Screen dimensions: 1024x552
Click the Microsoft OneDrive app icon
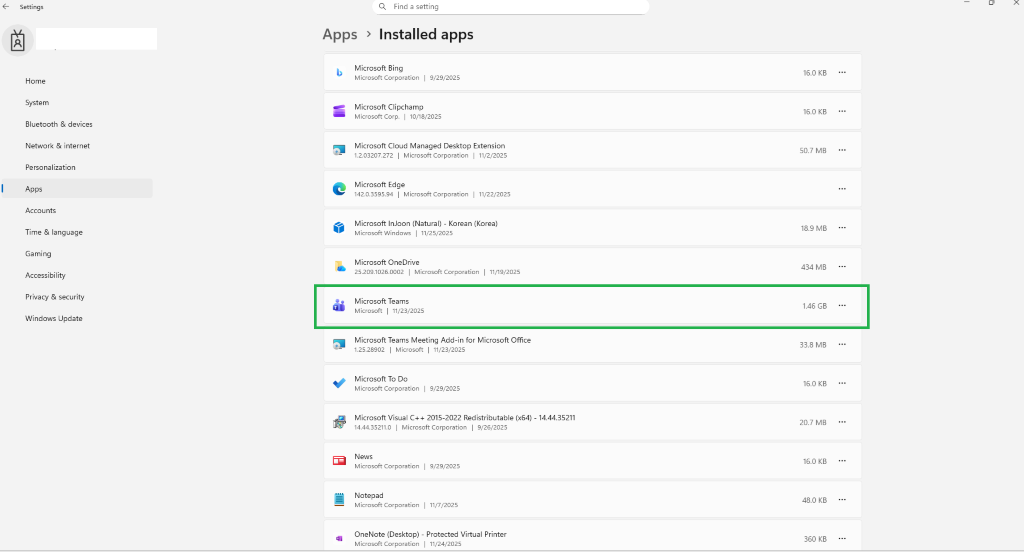coord(339,267)
